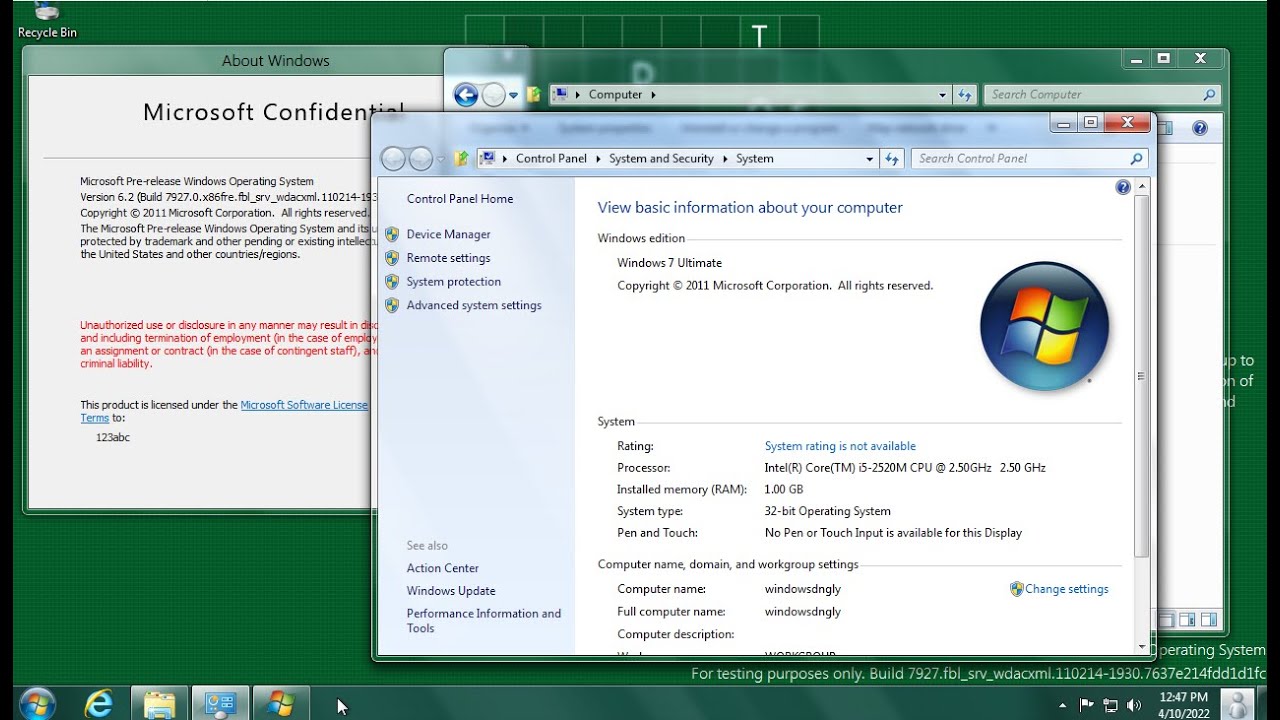This screenshot has width=1280, height=720.
Task: Click the magnifier in Search Computer box
Action: tap(1209, 95)
